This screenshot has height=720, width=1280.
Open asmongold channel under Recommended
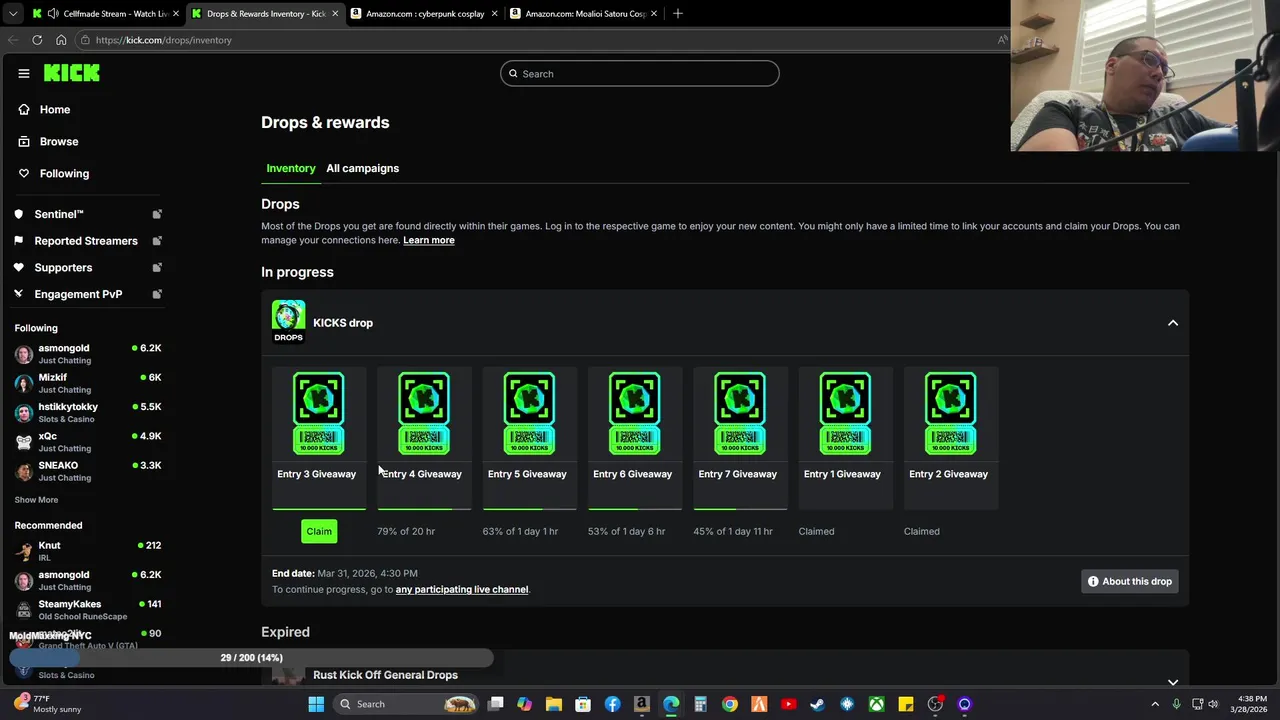click(87, 580)
